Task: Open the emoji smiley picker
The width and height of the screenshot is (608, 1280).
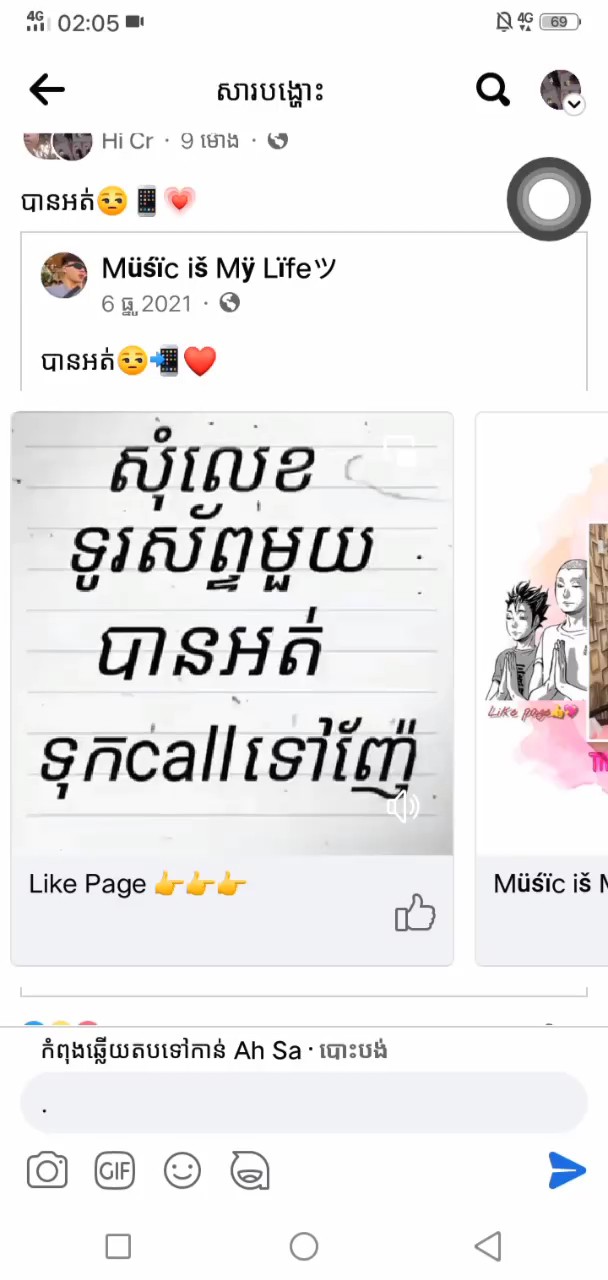Action: (x=182, y=1170)
